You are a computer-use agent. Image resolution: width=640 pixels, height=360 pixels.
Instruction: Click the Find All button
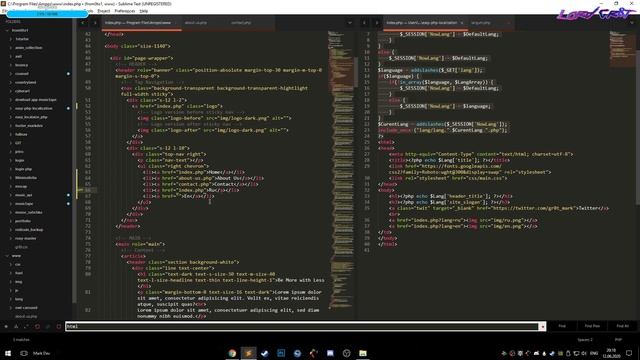(622, 326)
